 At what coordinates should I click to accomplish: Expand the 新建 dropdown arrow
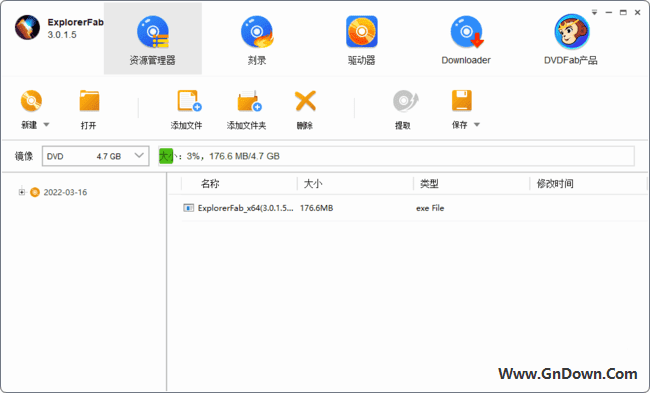click(x=46, y=124)
